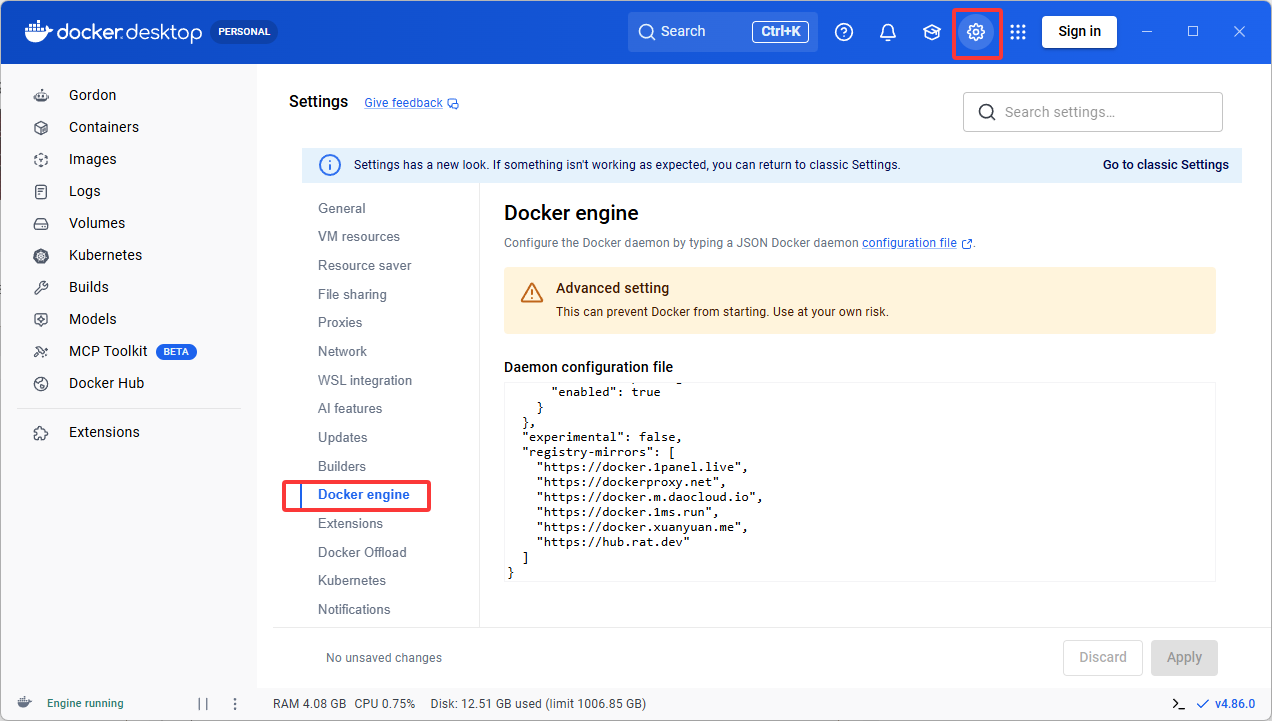Open the engine options three-dot menu
This screenshot has width=1272, height=721.
[x=235, y=704]
